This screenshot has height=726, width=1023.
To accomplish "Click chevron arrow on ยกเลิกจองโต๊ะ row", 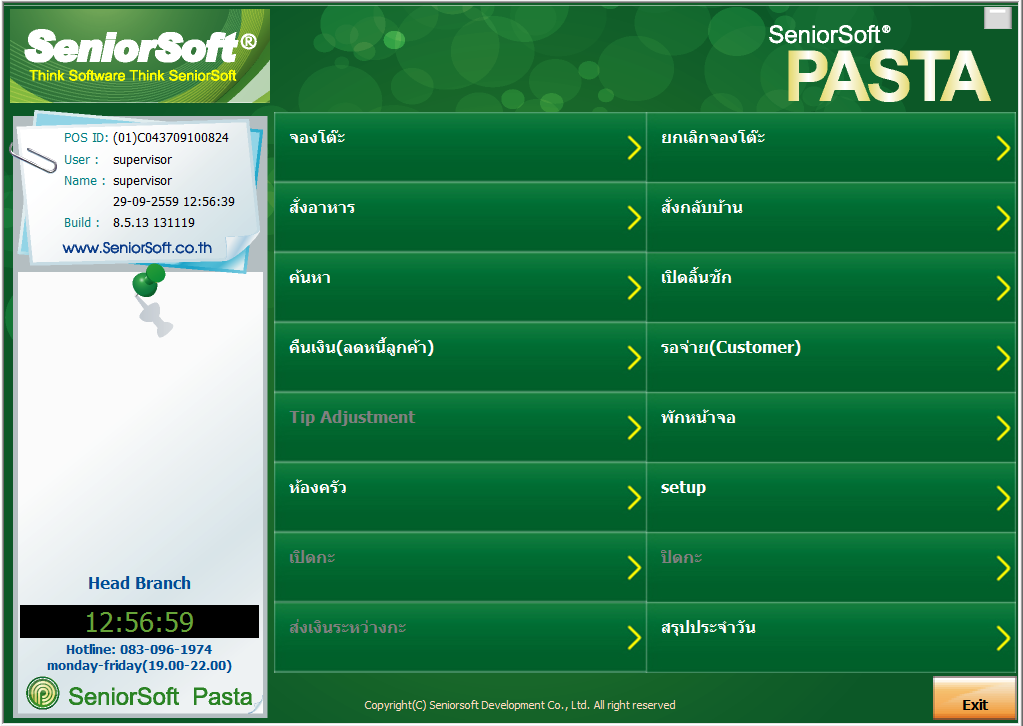I will [x=1003, y=148].
